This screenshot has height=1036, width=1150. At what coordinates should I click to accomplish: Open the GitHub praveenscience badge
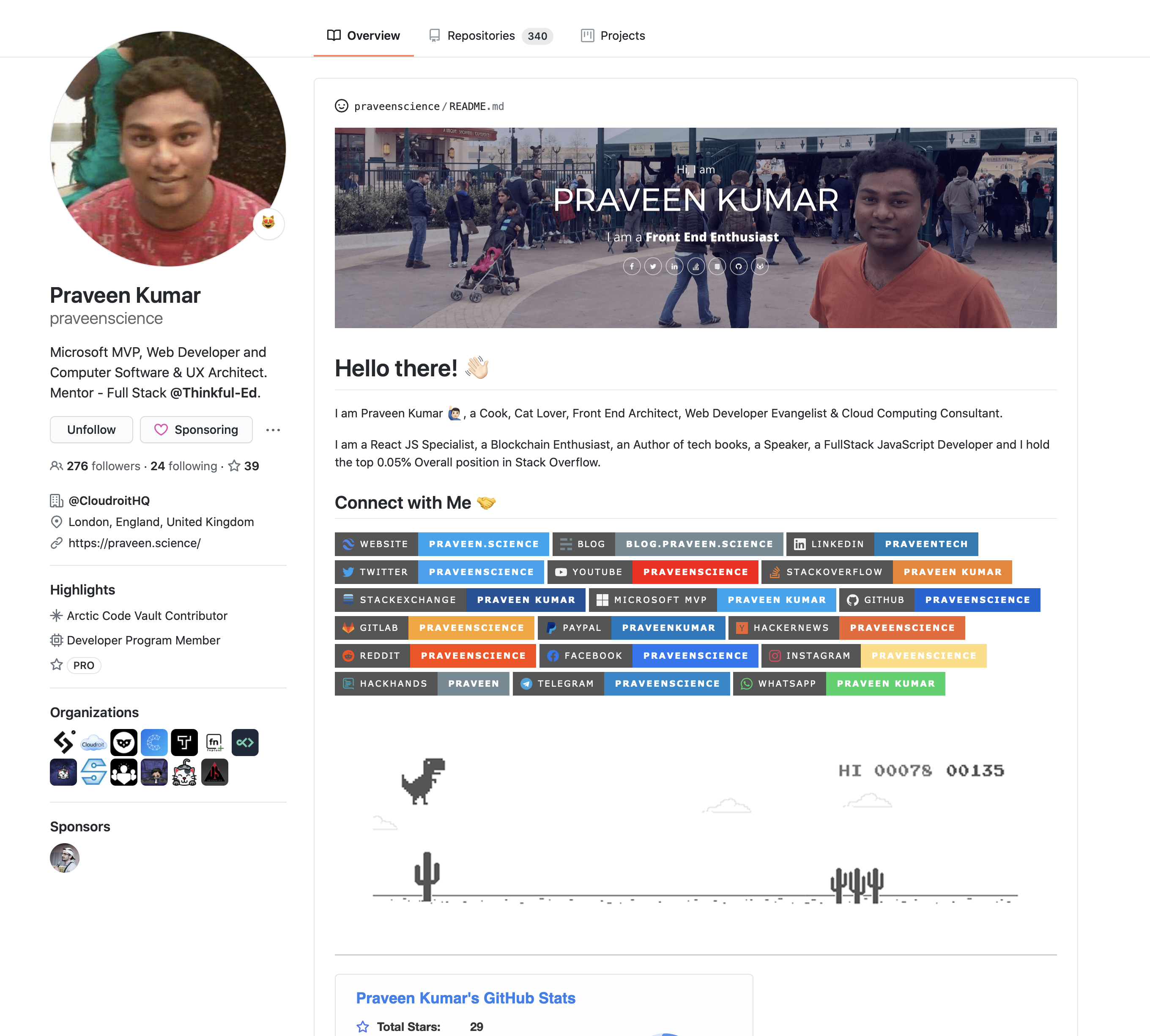940,600
